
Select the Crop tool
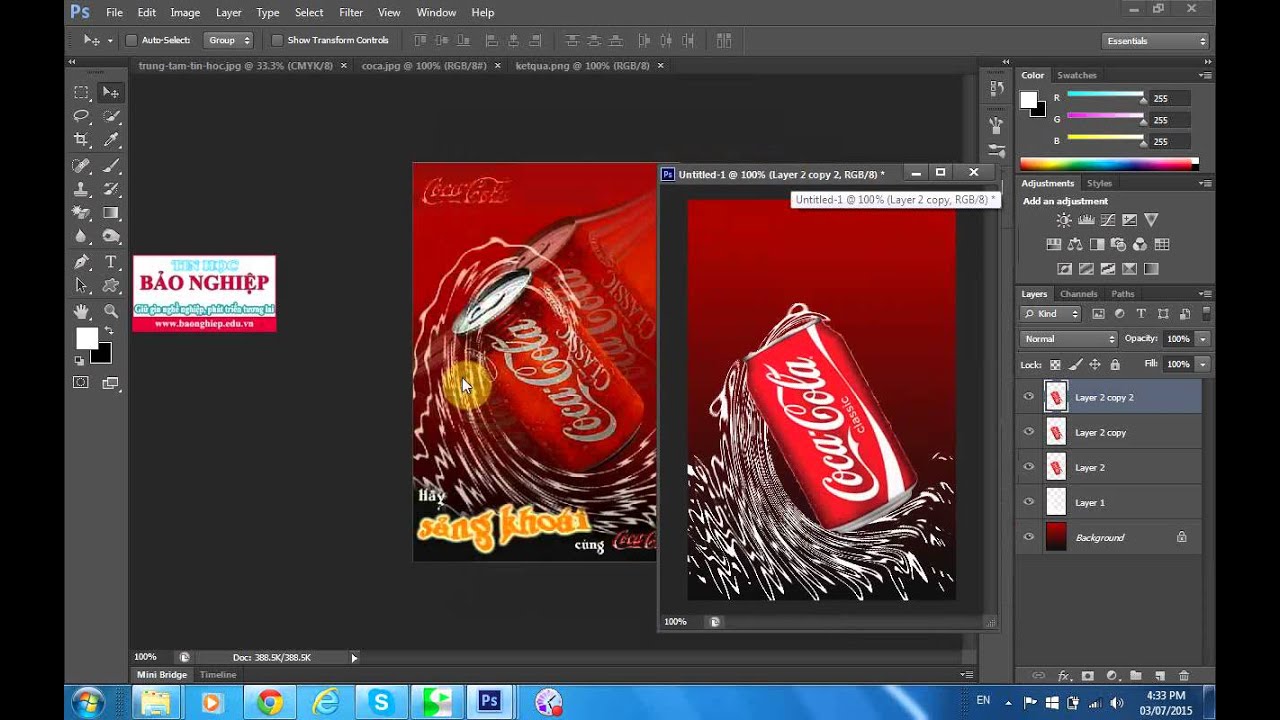(x=81, y=140)
